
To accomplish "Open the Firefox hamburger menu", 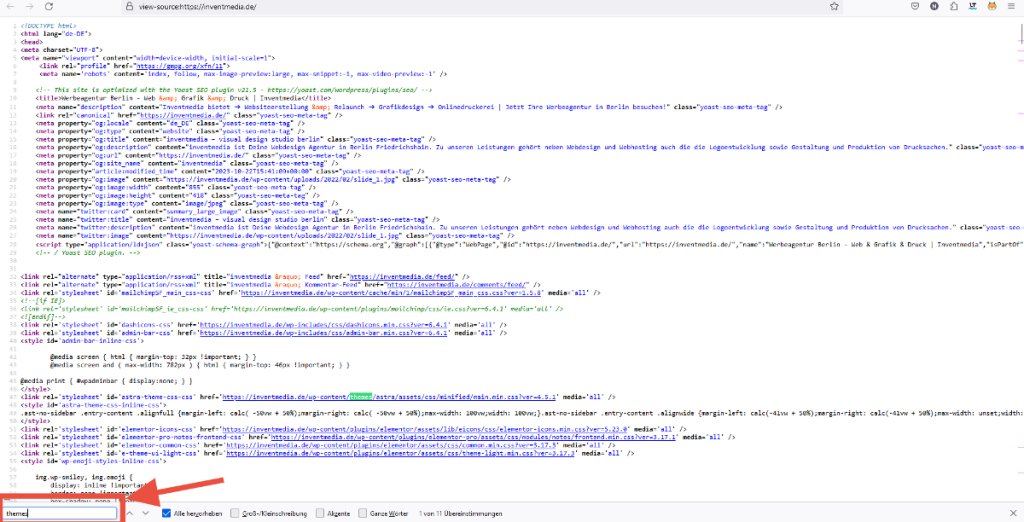I will tap(1011, 6).
